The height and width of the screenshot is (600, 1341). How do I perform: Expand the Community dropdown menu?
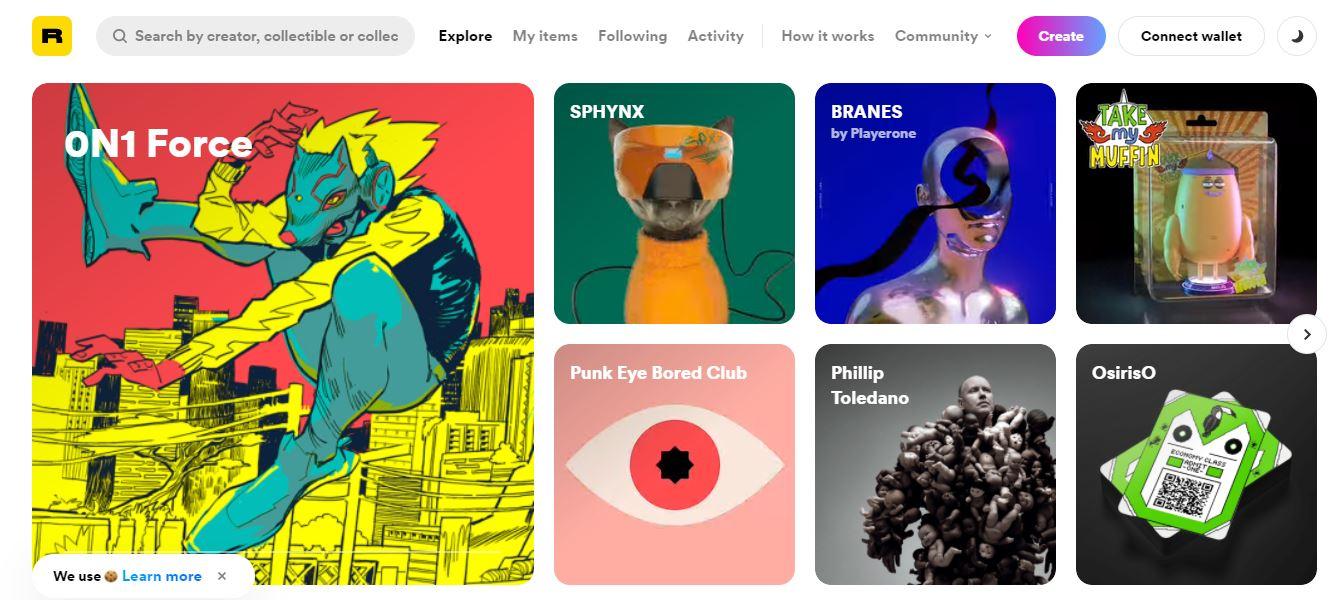coord(943,36)
